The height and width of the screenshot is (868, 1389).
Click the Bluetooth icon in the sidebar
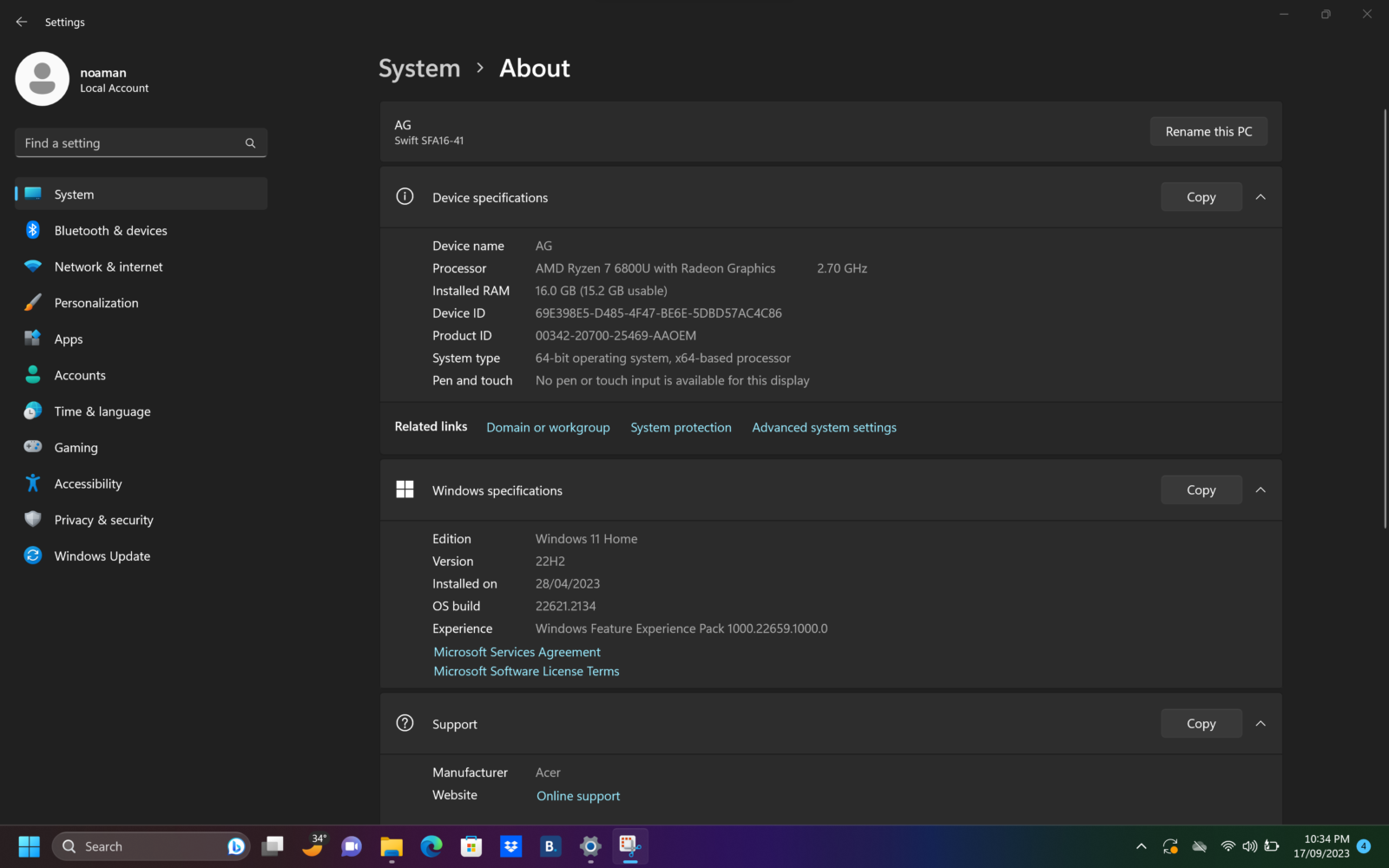coord(33,230)
